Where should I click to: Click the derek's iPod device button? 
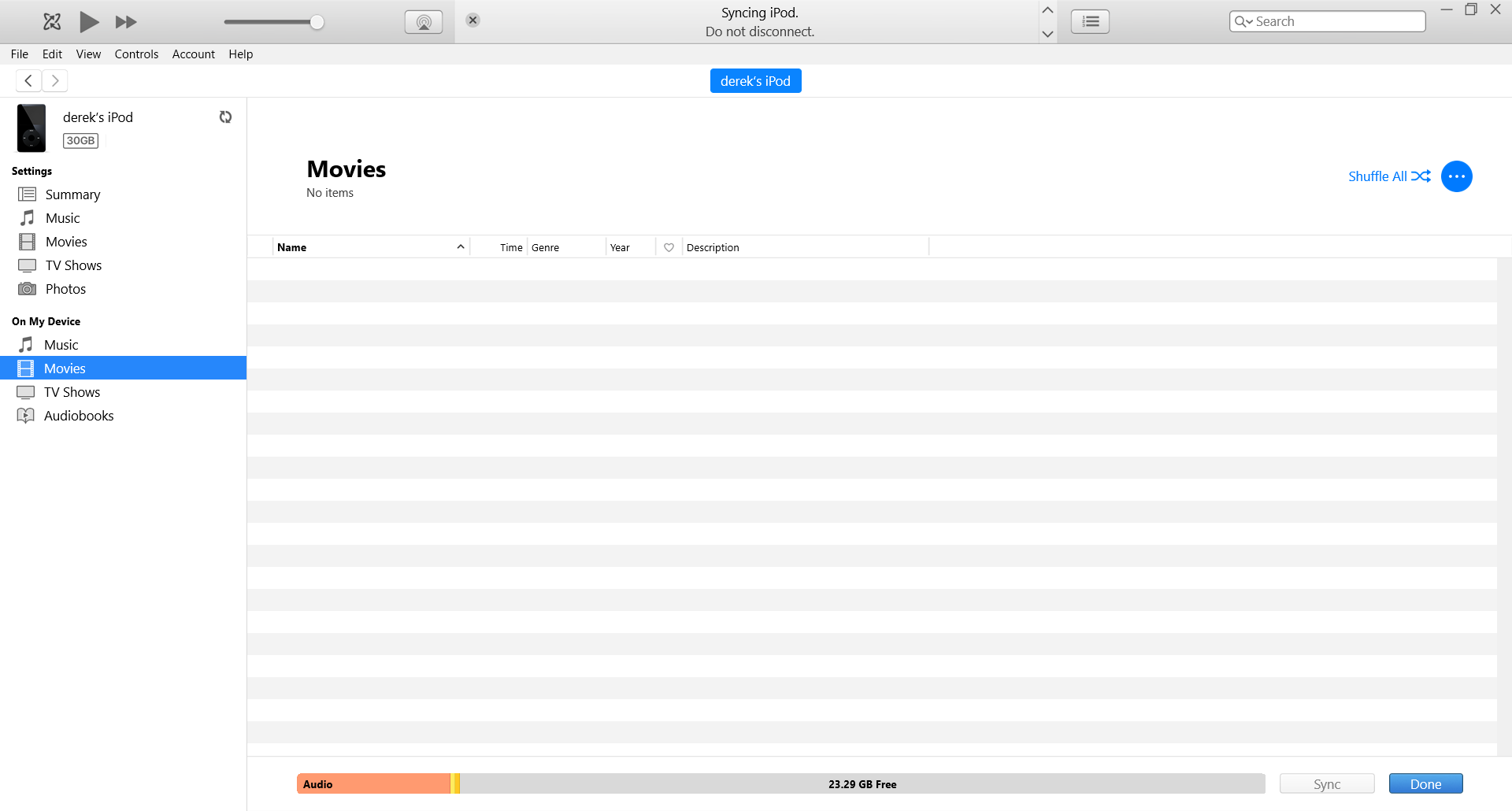(x=756, y=81)
